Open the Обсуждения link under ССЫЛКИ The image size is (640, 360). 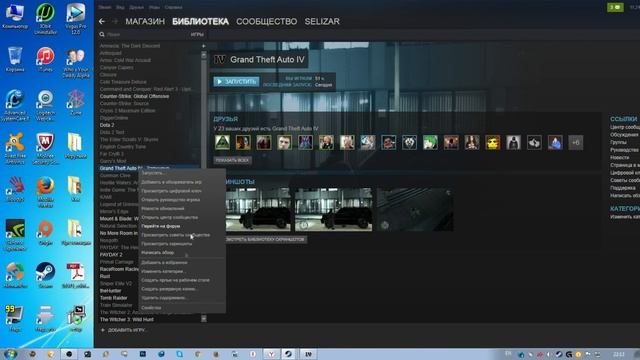(624, 135)
